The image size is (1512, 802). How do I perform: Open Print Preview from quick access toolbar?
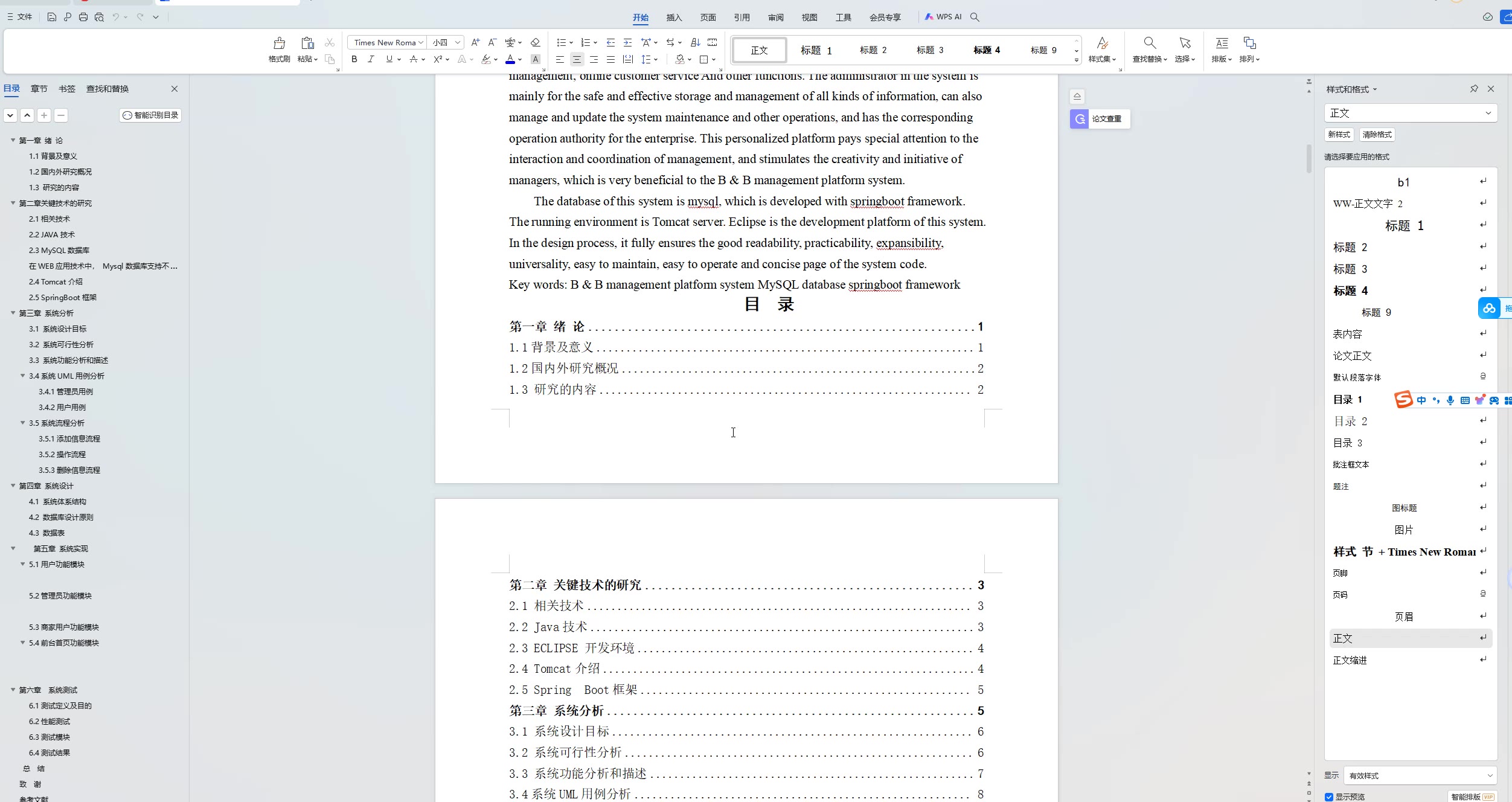tap(99, 17)
